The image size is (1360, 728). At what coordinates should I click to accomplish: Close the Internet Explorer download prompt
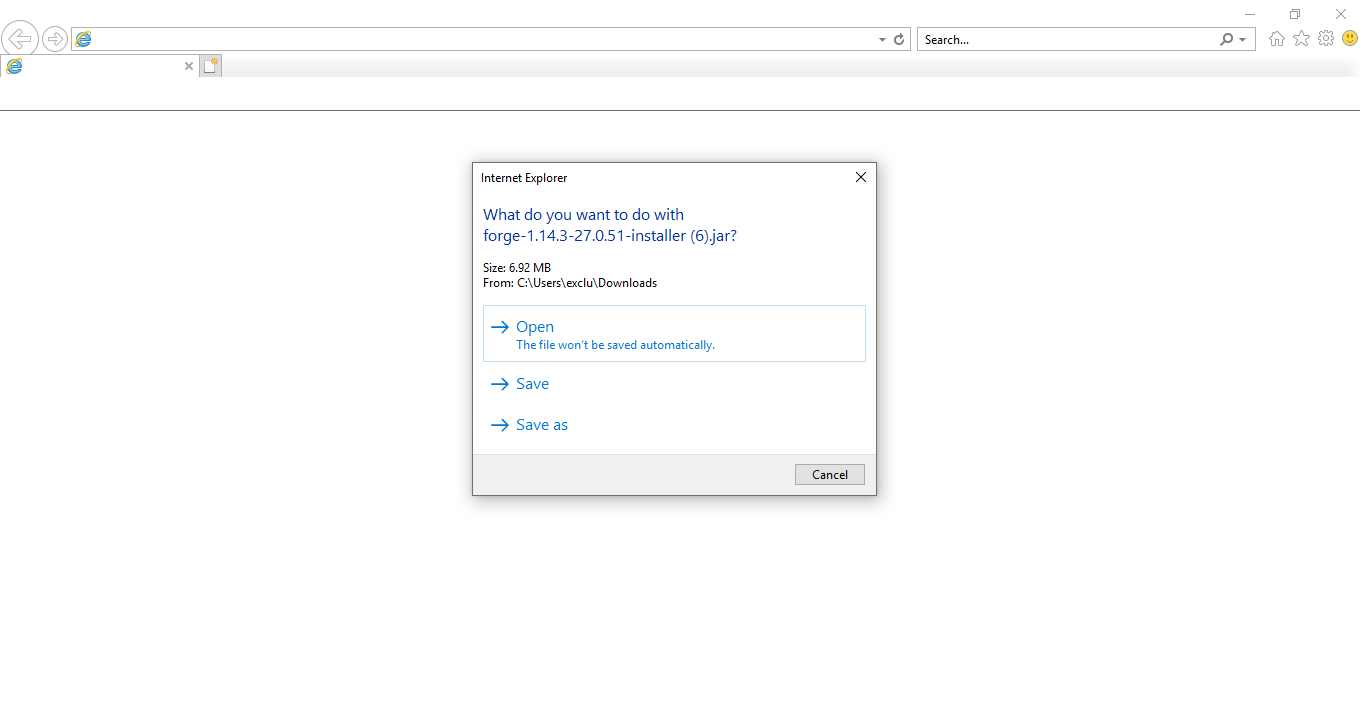860,177
